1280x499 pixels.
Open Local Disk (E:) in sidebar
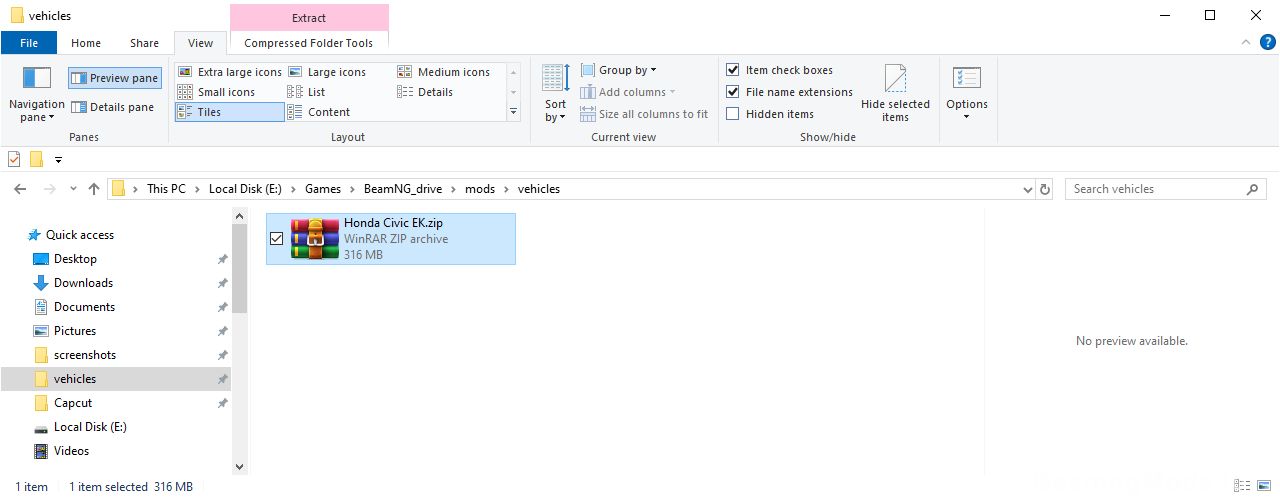coord(90,427)
